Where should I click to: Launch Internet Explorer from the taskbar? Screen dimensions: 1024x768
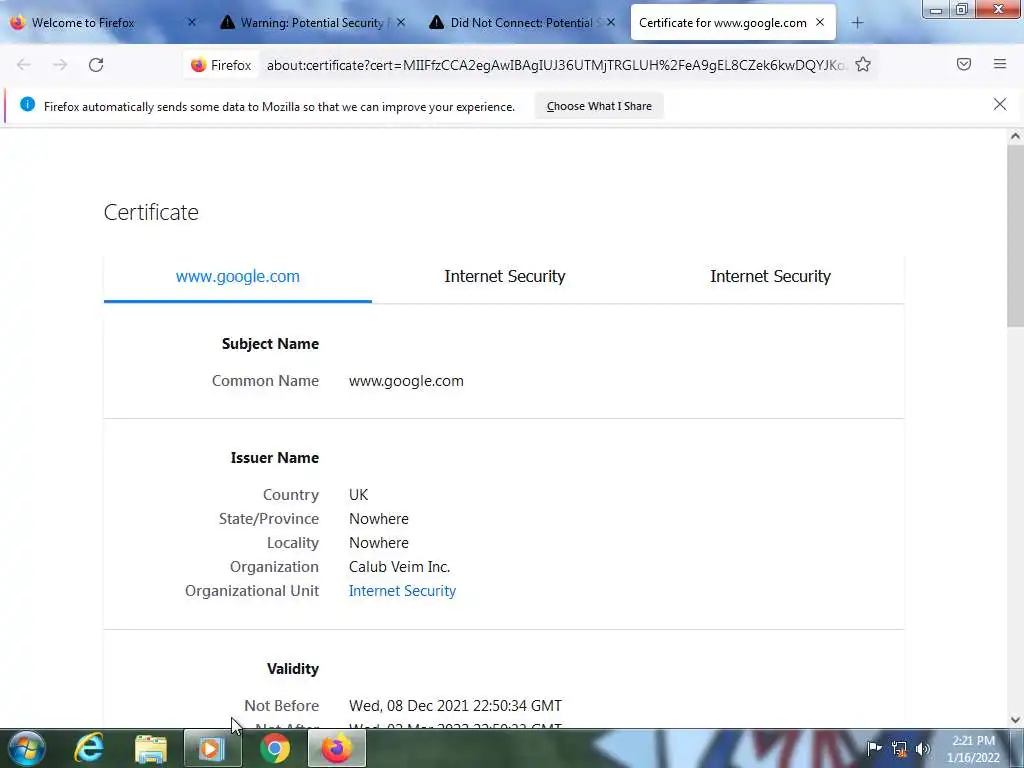(89, 748)
